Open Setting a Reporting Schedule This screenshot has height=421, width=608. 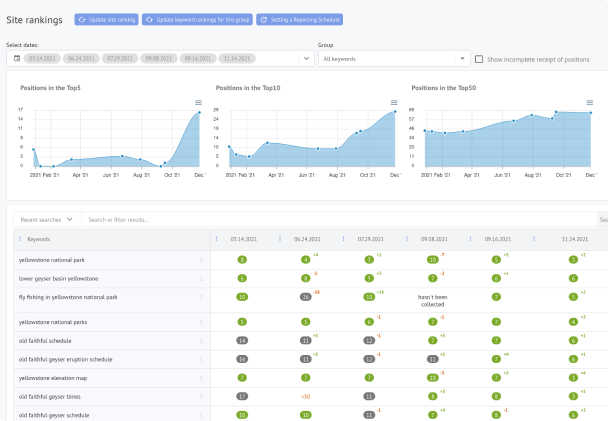pos(300,20)
